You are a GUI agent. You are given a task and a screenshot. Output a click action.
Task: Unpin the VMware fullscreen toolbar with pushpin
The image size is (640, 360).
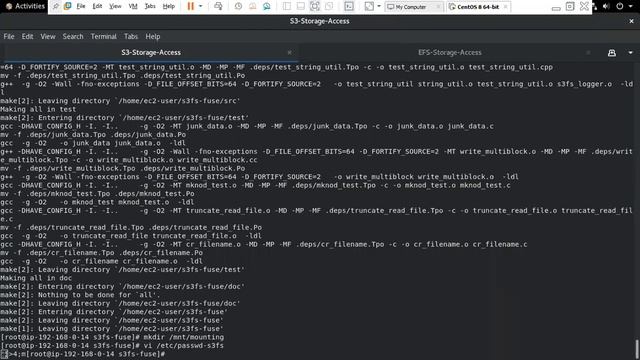pyautogui.click(x=56, y=7)
